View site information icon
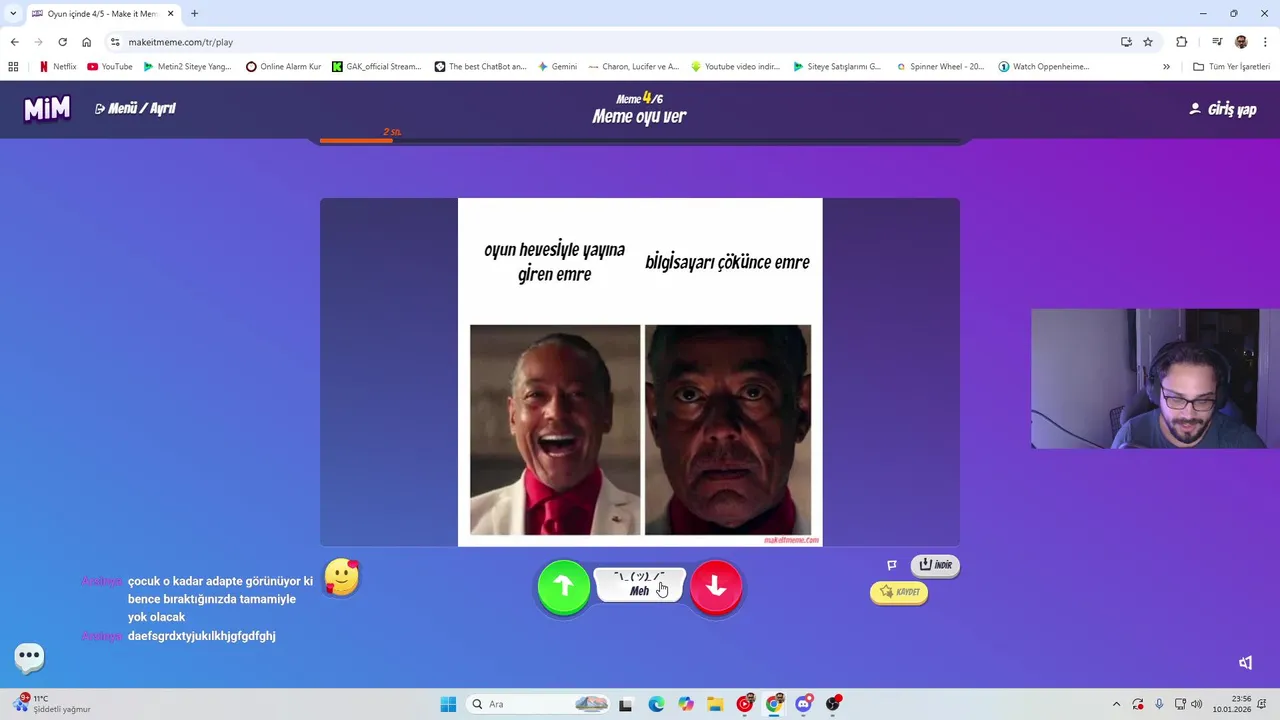Viewport: 1280px width, 720px height. [x=115, y=42]
